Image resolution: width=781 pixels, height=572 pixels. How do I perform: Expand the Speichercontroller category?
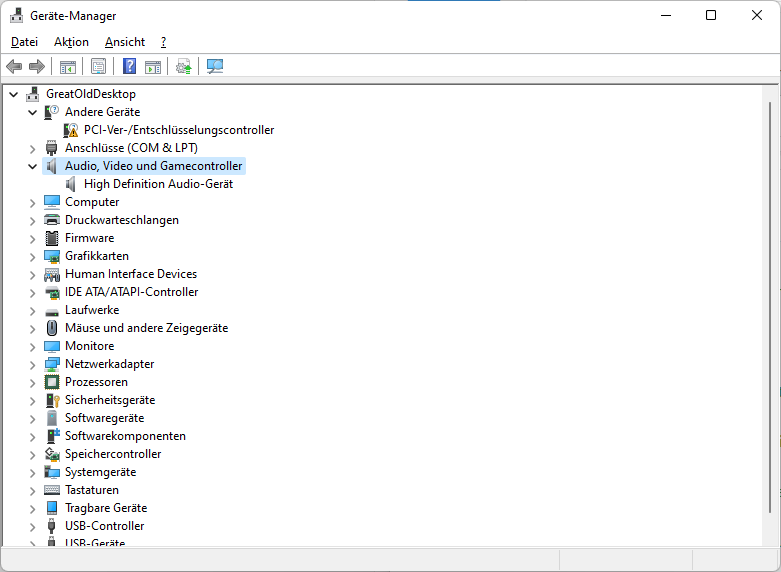32,454
